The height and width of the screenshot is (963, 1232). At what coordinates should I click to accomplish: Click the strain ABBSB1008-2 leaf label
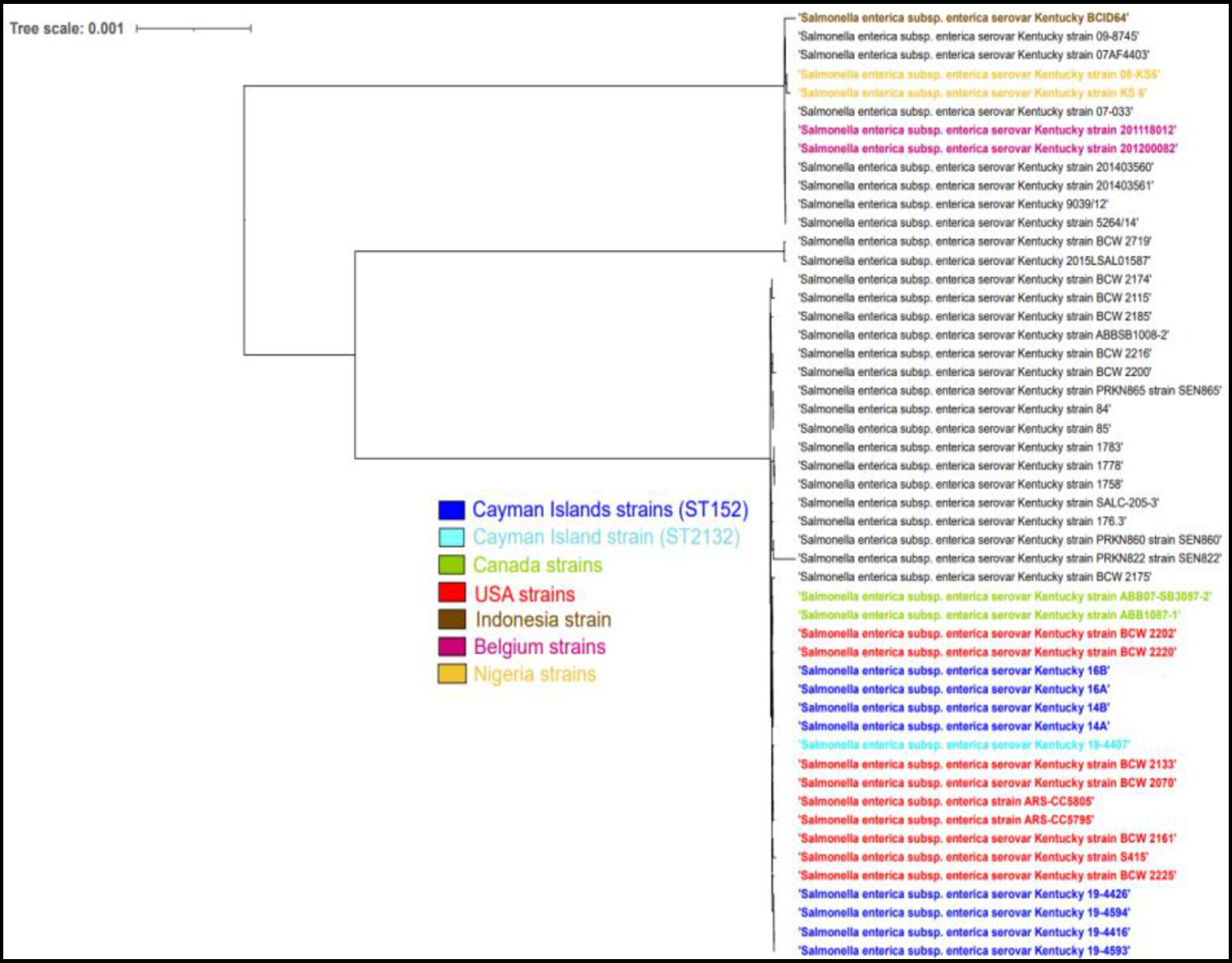[x=984, y=335]
